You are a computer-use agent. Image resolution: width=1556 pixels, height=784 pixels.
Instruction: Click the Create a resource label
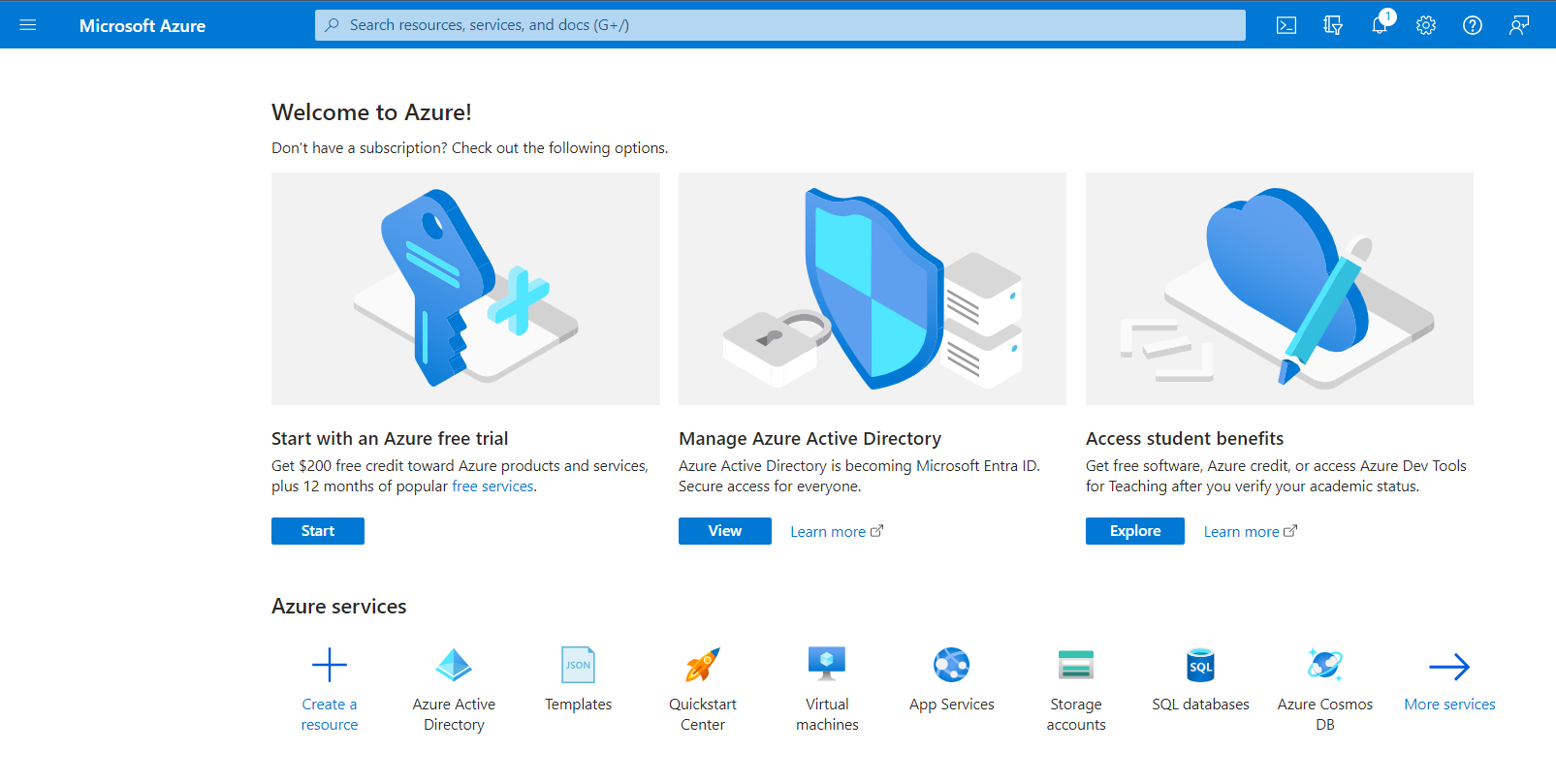330,714
